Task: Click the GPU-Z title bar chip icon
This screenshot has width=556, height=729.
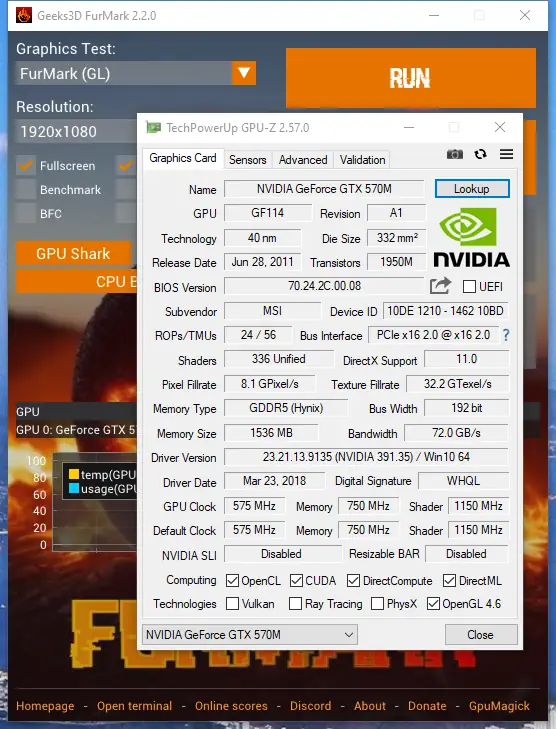Action: tap(154, 127)
